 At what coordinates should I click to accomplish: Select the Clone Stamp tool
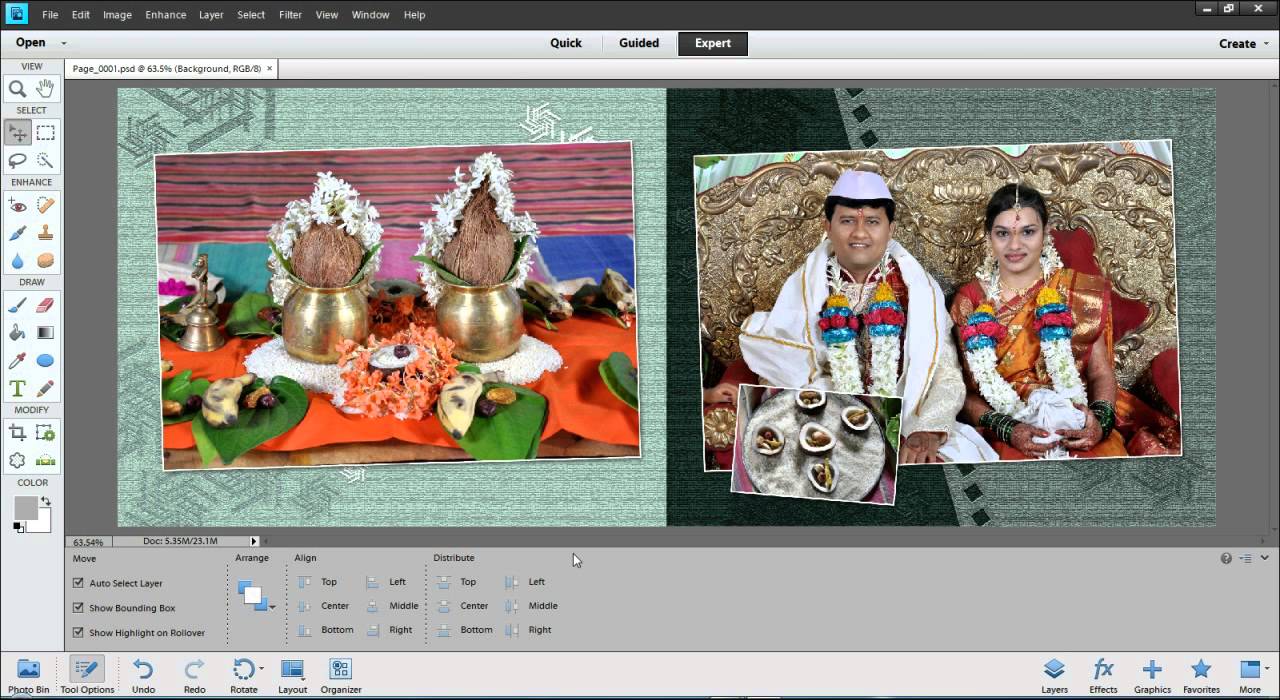pyautogui.click(x=45, y=233)
